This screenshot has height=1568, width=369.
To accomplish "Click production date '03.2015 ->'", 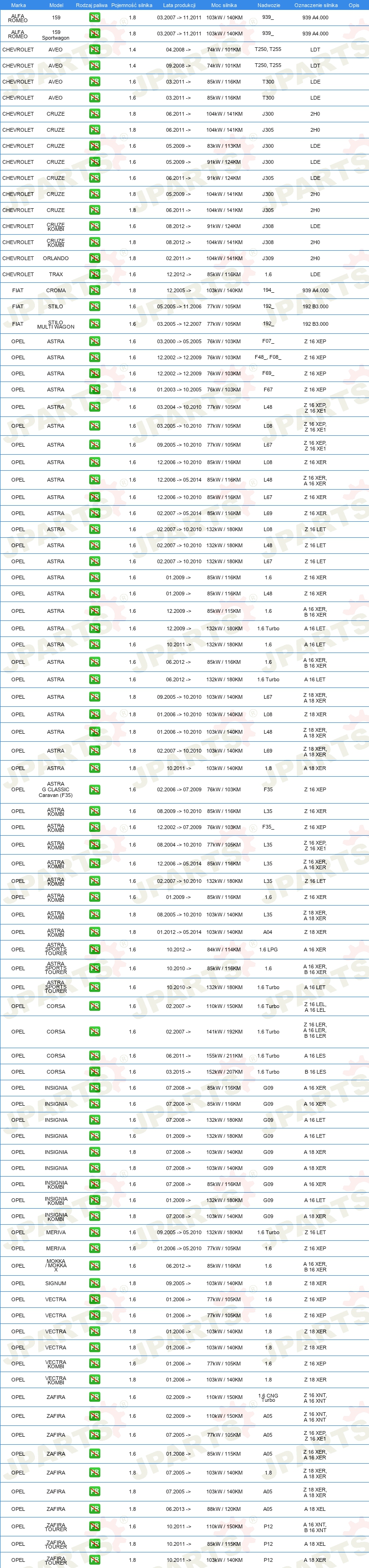I will point(178,1072).
